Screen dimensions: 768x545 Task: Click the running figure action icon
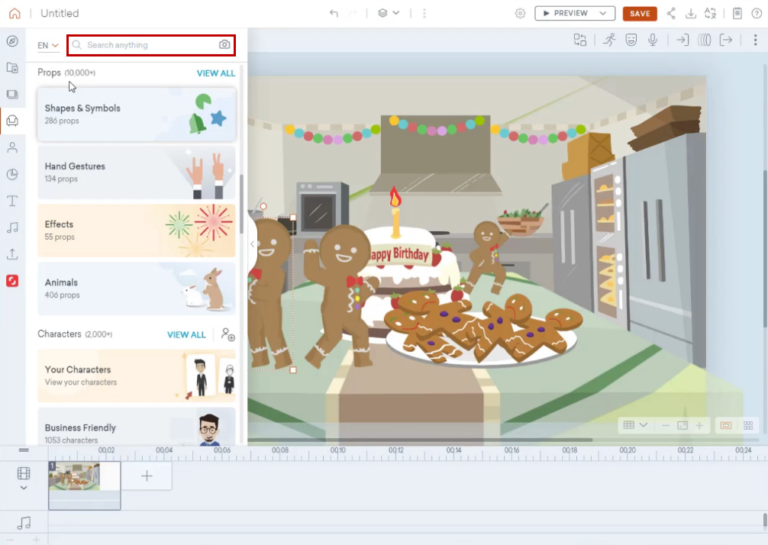[x=609, y=40]
